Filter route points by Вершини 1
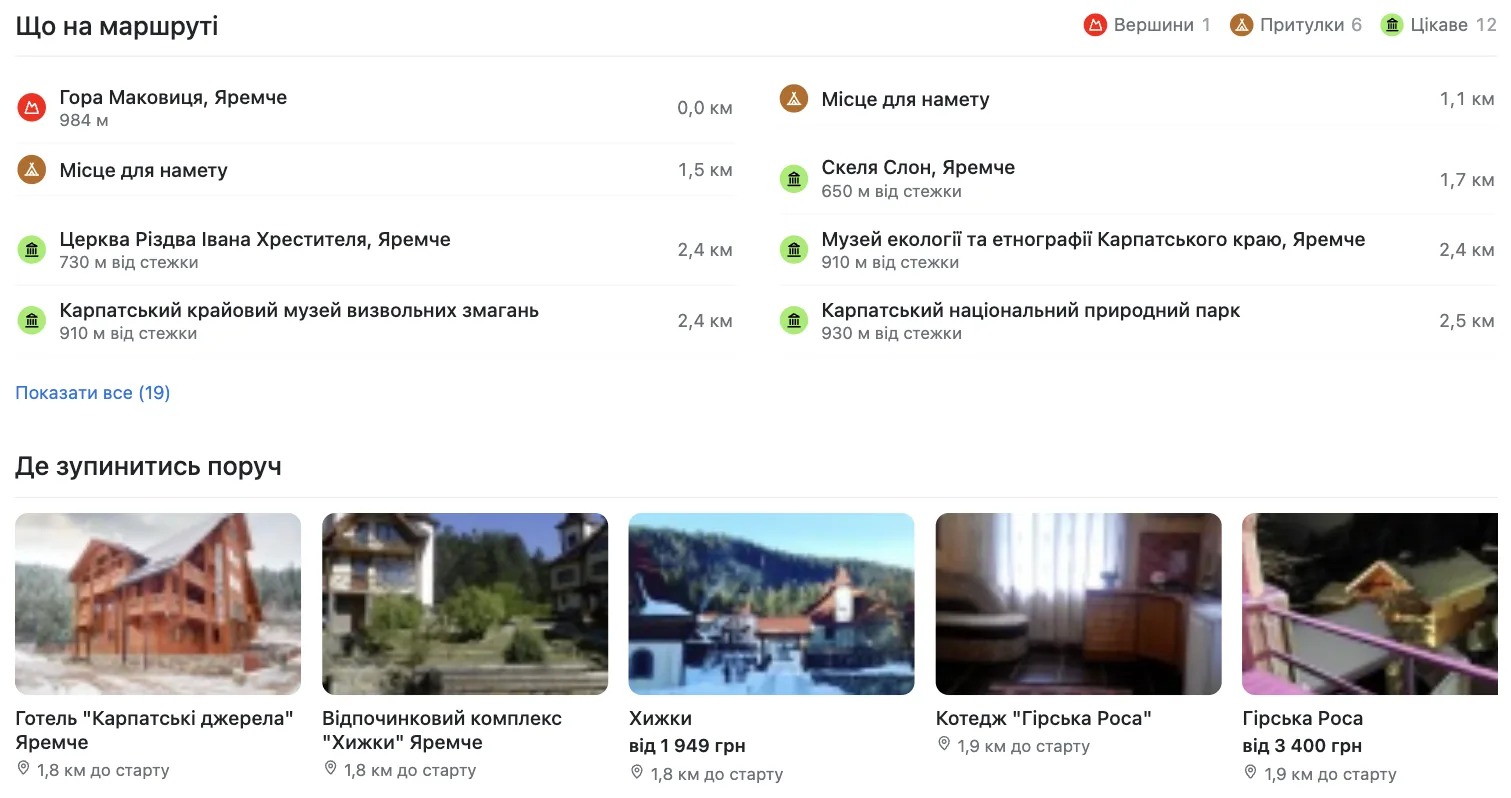Screen dimensions: 1511x798 pyautogui.click(x=1147, y=25)
